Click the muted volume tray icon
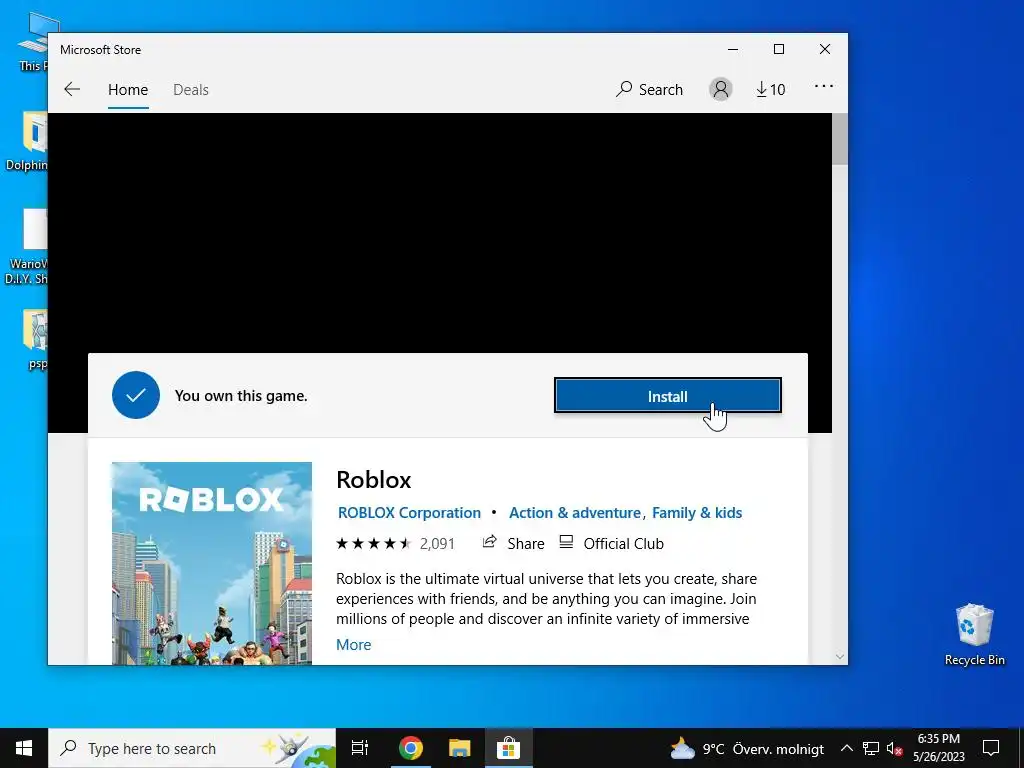Image resolution: width=1024 pixels, height=768 pixels. 895,748
